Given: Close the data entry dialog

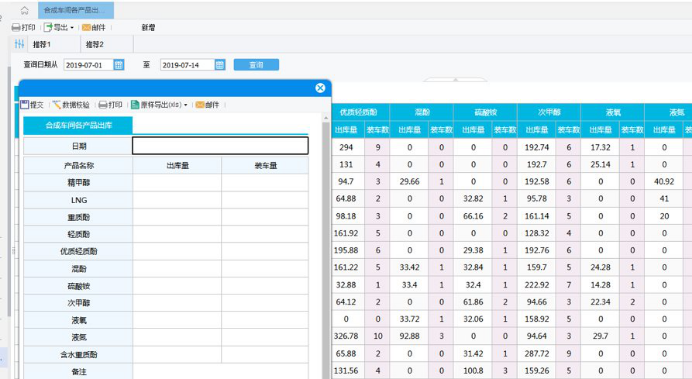Looking at the screenshot, I should point(320,88).
